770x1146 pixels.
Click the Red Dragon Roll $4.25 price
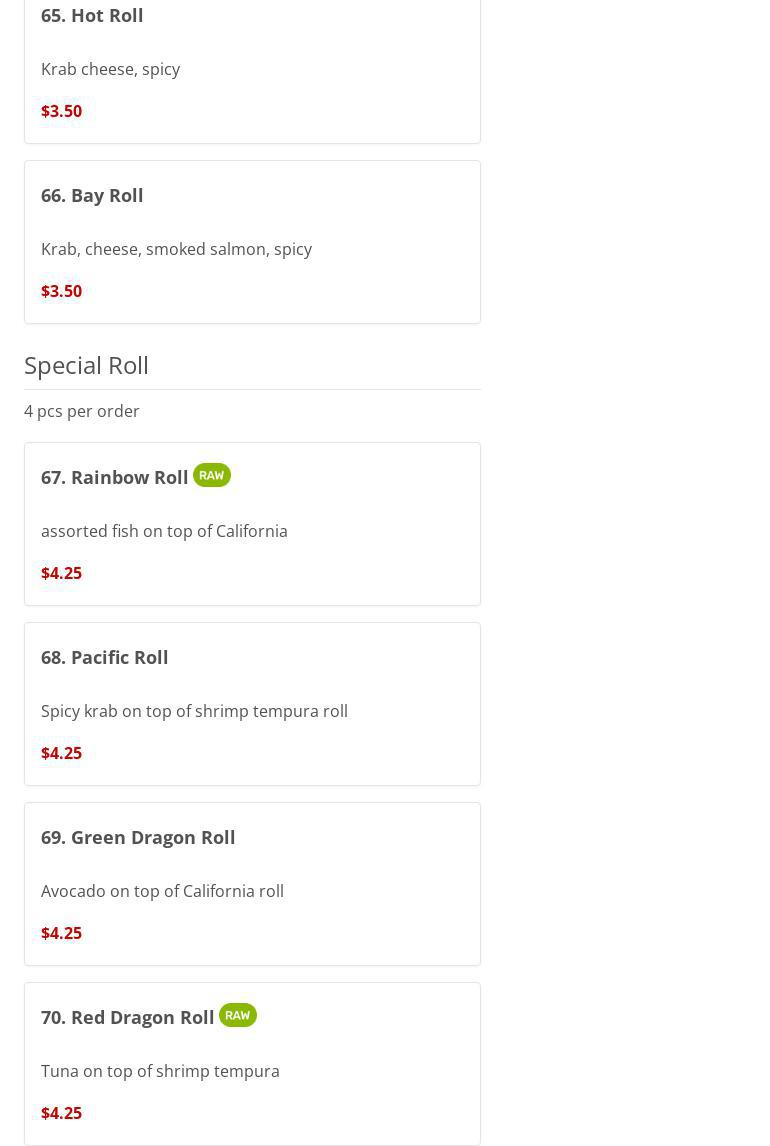(61, 1113)
